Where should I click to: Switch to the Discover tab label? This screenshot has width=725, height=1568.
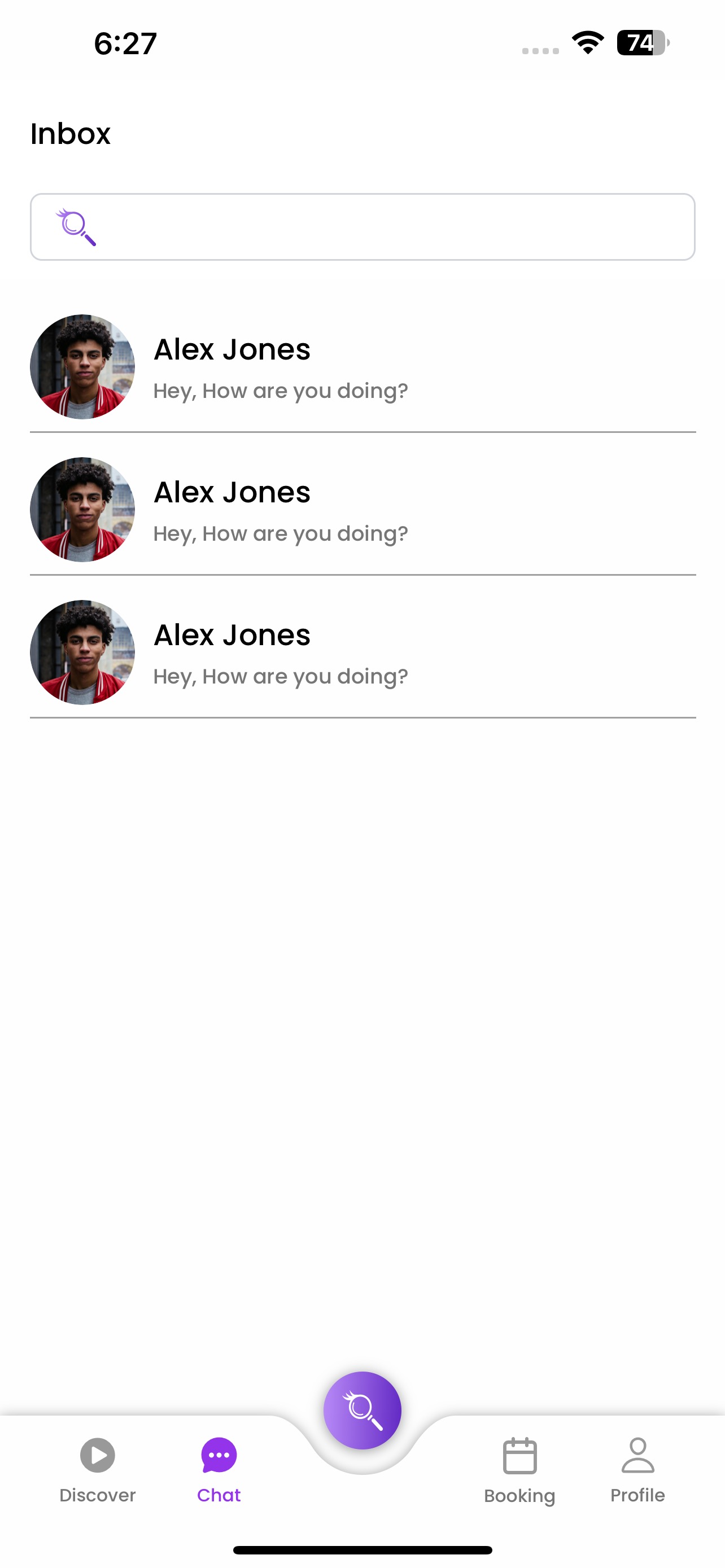coord(97,1495)
